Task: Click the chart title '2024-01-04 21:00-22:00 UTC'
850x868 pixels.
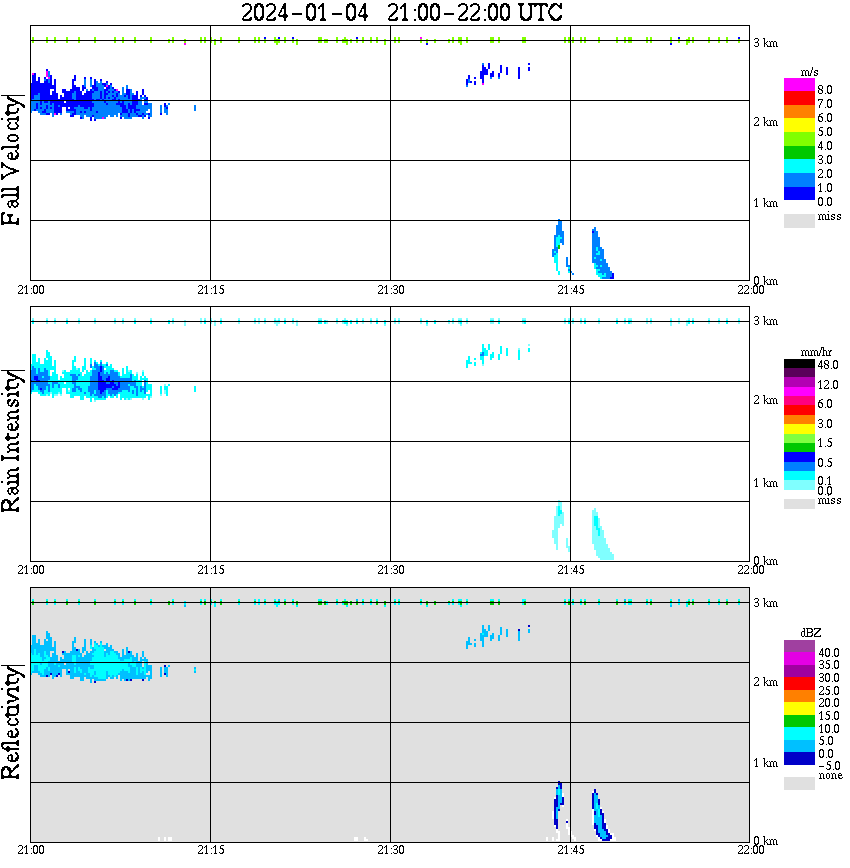Action: 401,12
